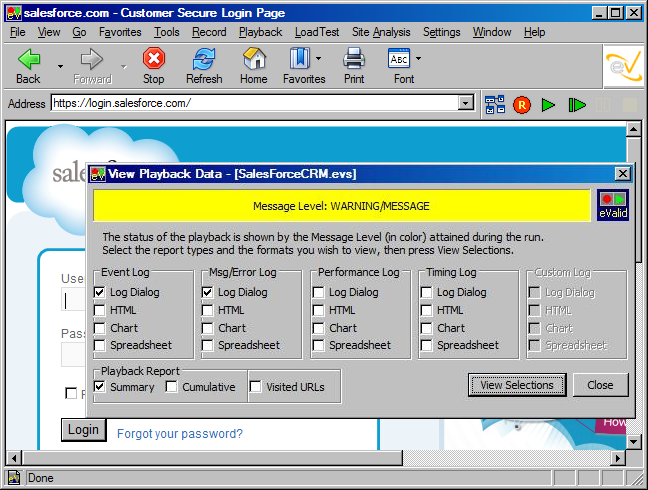Image resolution: width=648 pixels, height=490 pixels.
Task: Click the Font ABC icon
Action: (x=399, y=58)
